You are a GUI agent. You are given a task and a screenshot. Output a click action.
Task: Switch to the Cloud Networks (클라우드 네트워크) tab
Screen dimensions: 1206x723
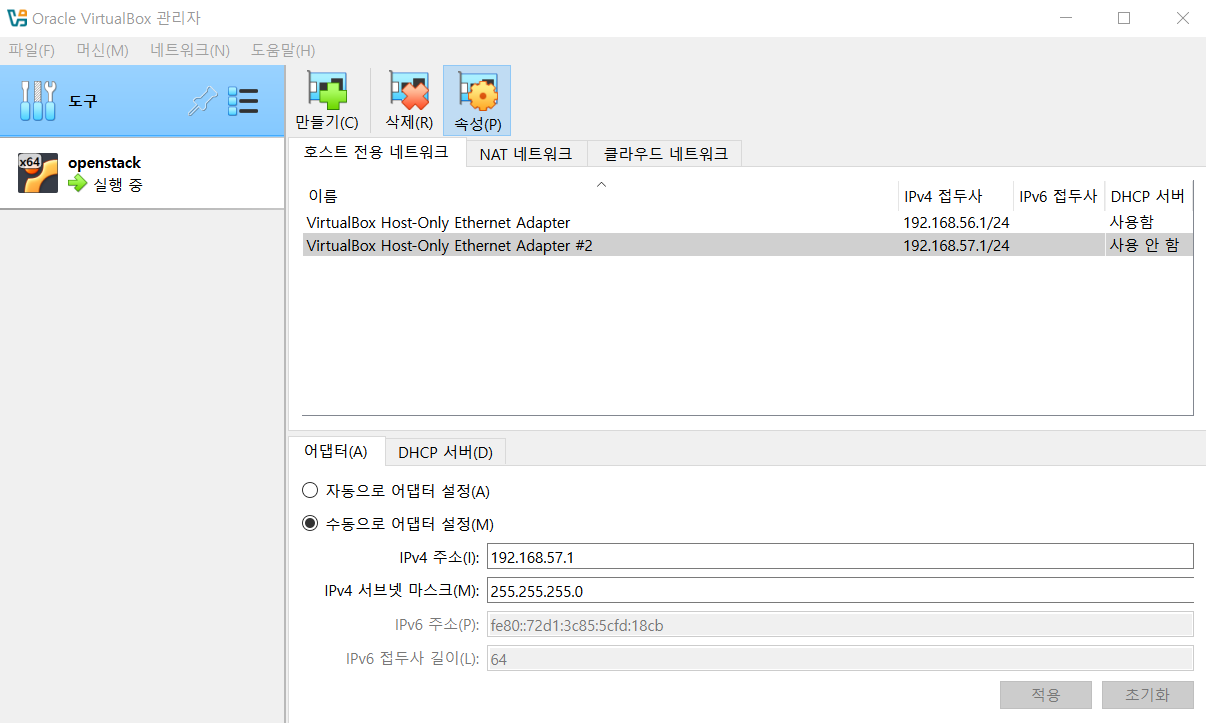[665, 154]
